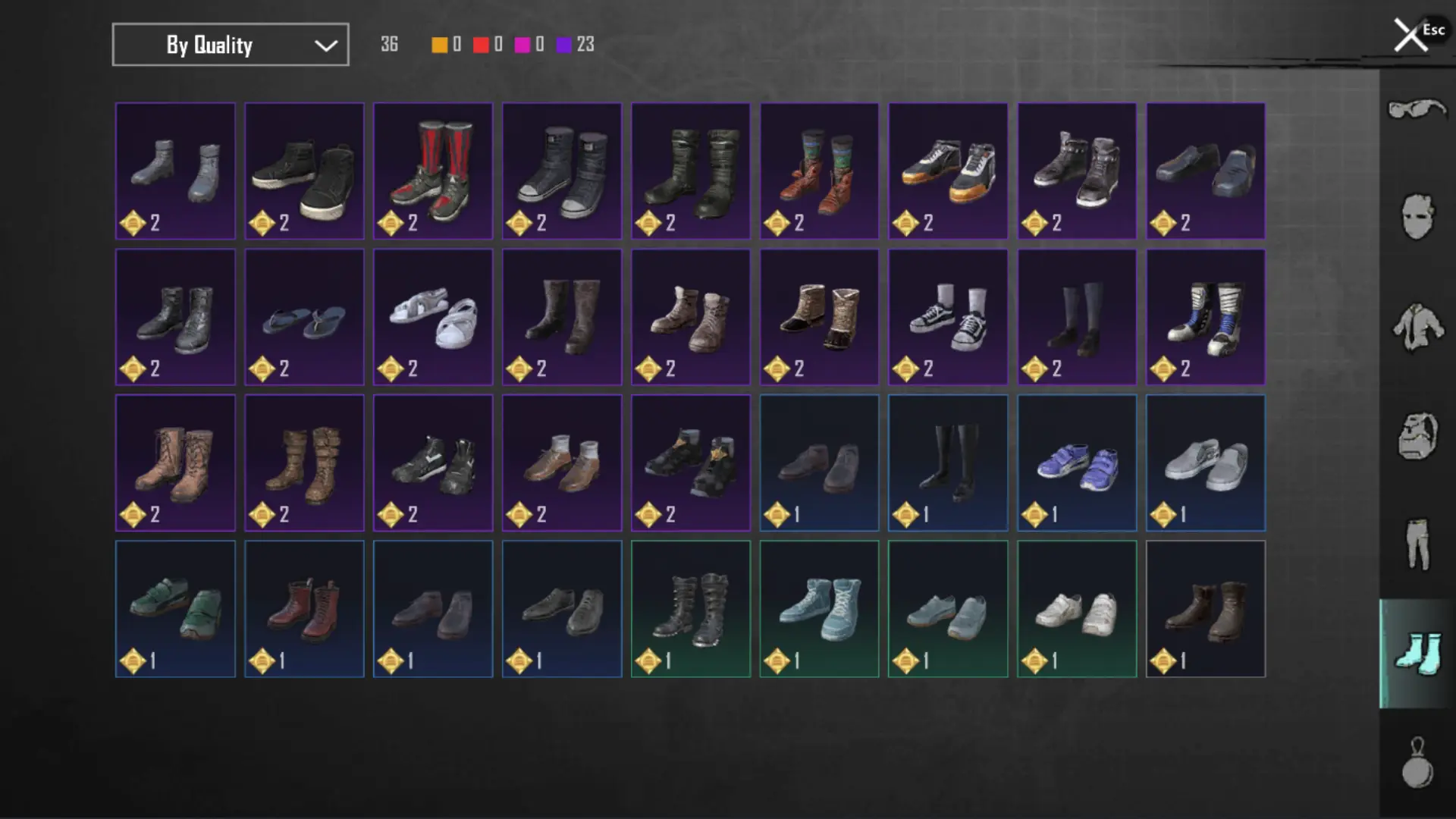Viewport: 1456px width, 819px height.
Task: Choose the light blue high-top sneakers
Action: (x=819, y=609)
